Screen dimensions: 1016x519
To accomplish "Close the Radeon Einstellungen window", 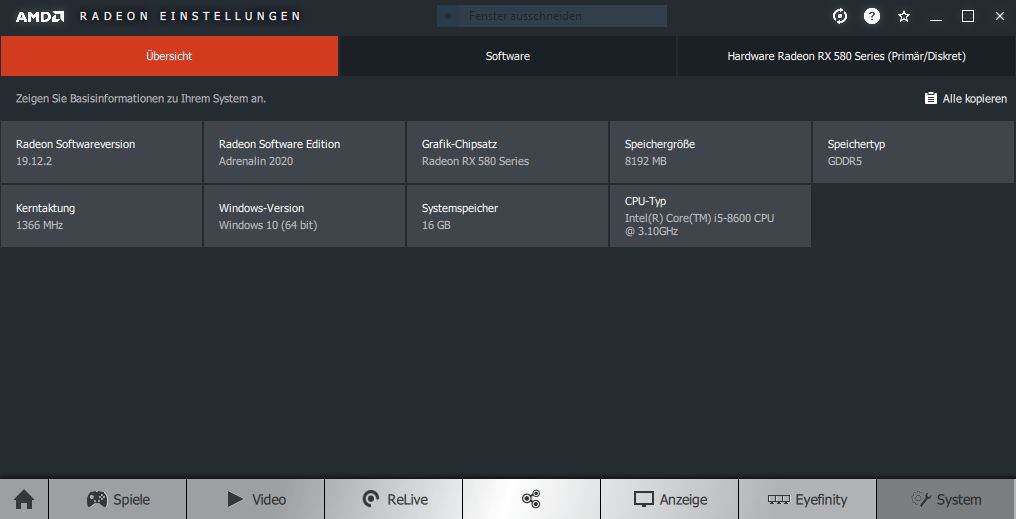I will click(x=1000, y=16).
